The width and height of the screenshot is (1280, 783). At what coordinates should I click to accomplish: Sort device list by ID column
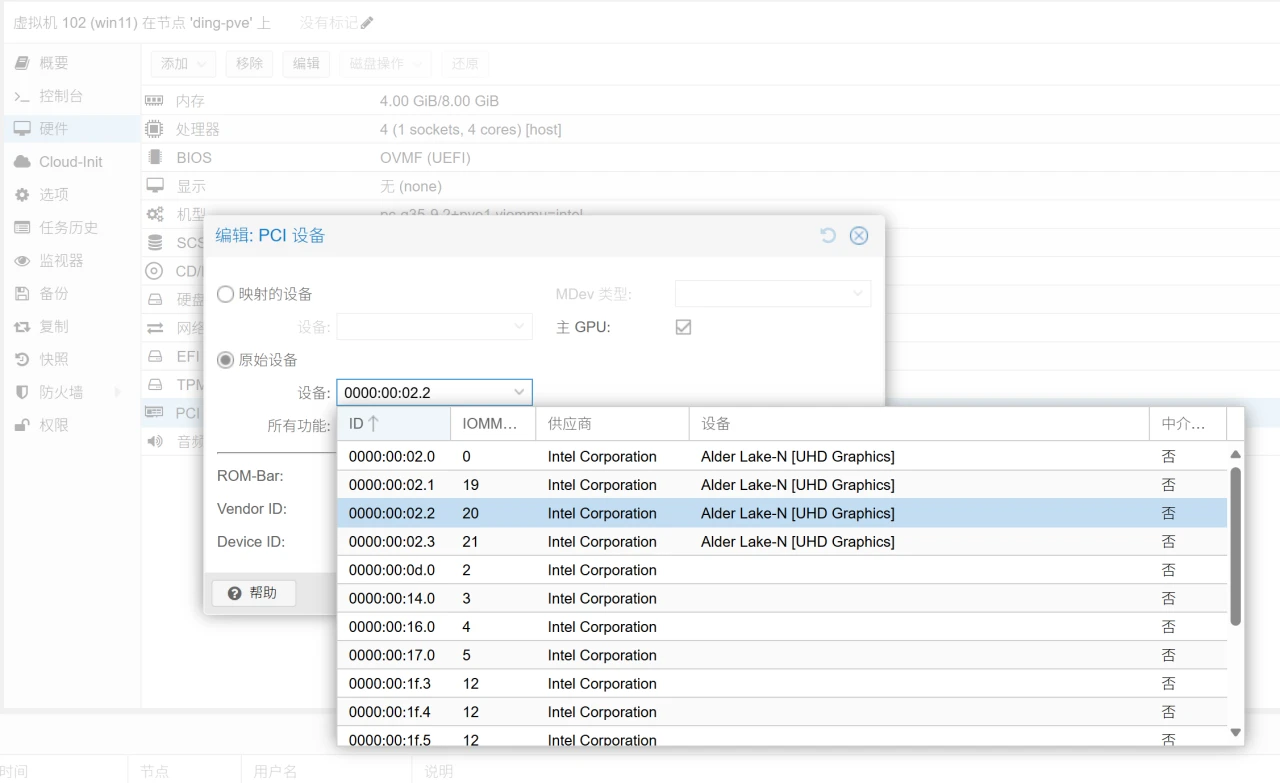(392, 424)
